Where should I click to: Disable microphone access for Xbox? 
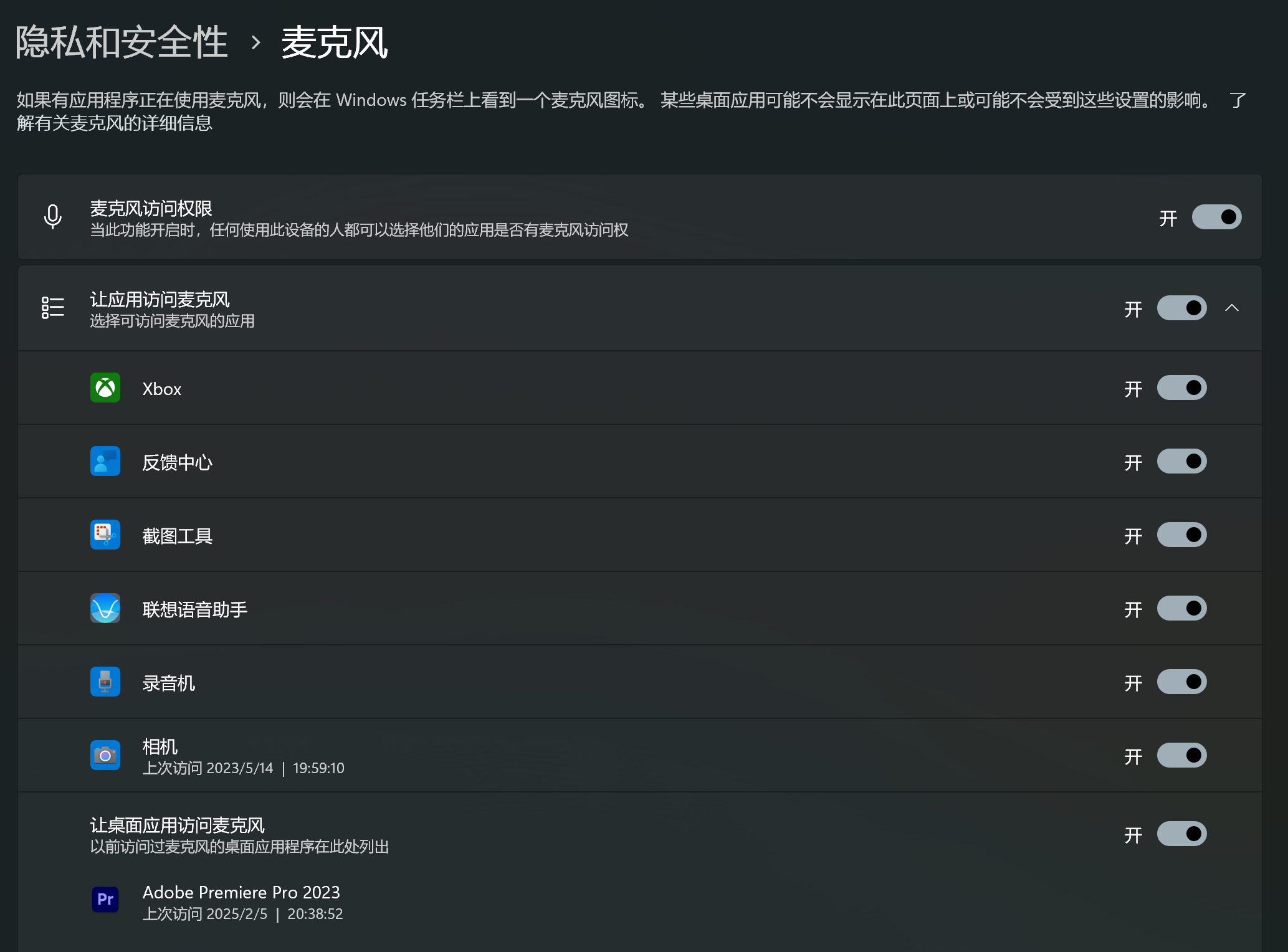point(1181,388)
